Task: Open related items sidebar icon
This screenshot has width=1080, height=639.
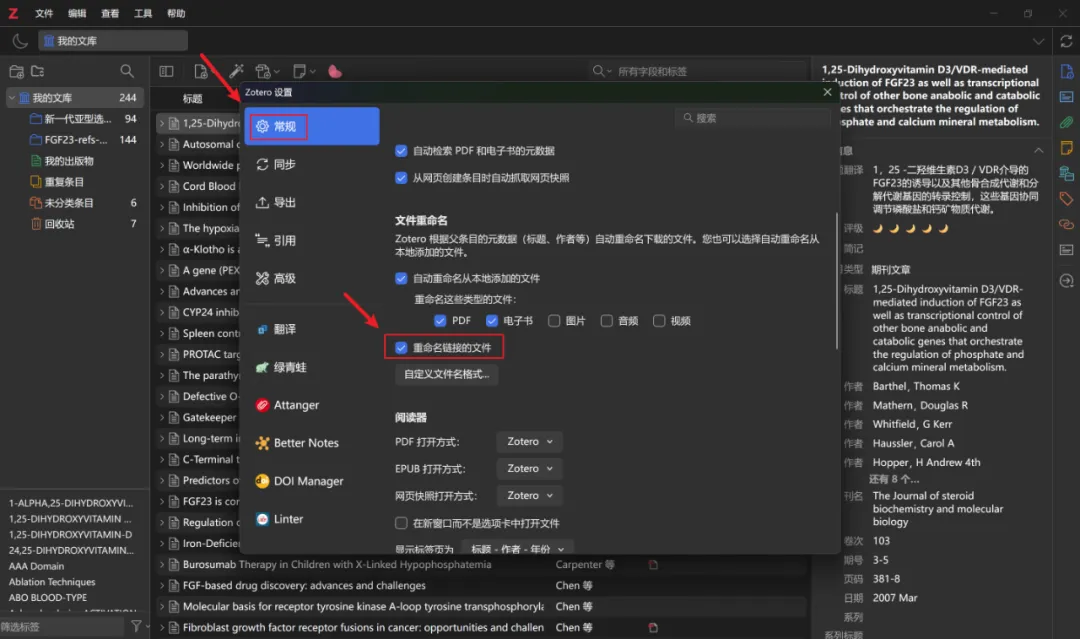Action: click(x=1066, y=224)
